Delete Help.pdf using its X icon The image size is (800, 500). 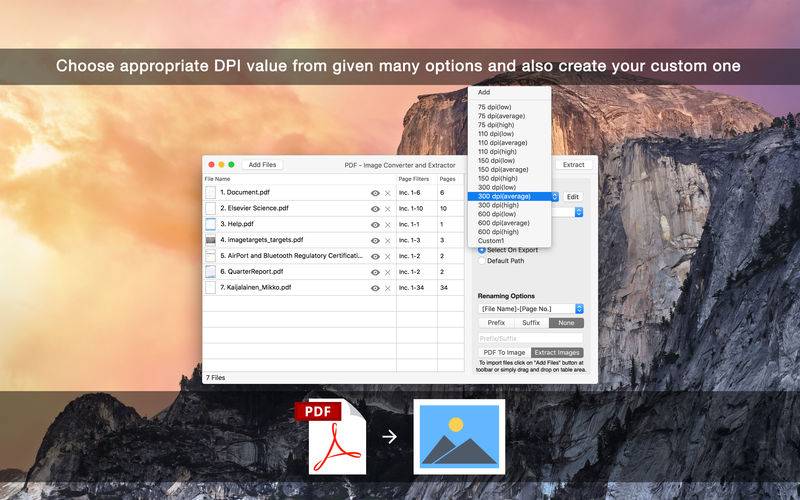pos(388,224)
